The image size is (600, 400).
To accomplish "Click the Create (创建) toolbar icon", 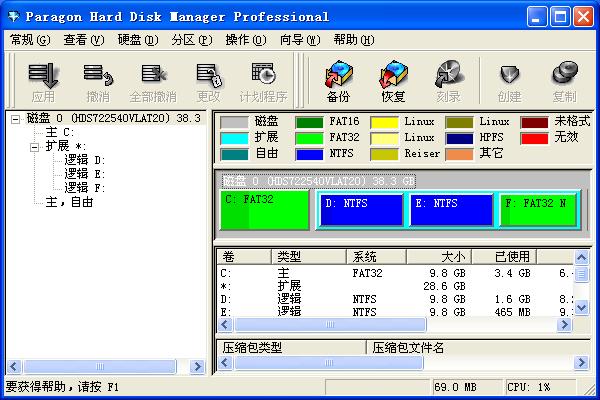I will (510, 79).
